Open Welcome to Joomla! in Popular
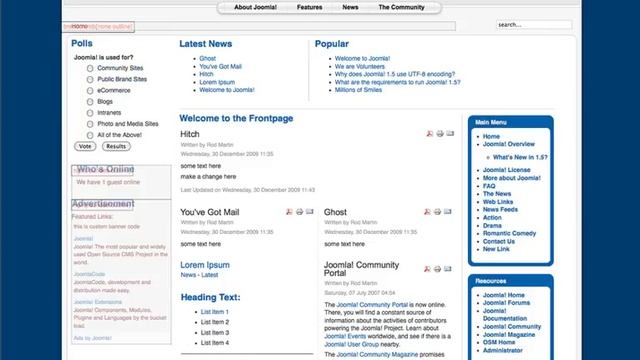Viewport: 640px width, 360px height. [x=362, y=58]
